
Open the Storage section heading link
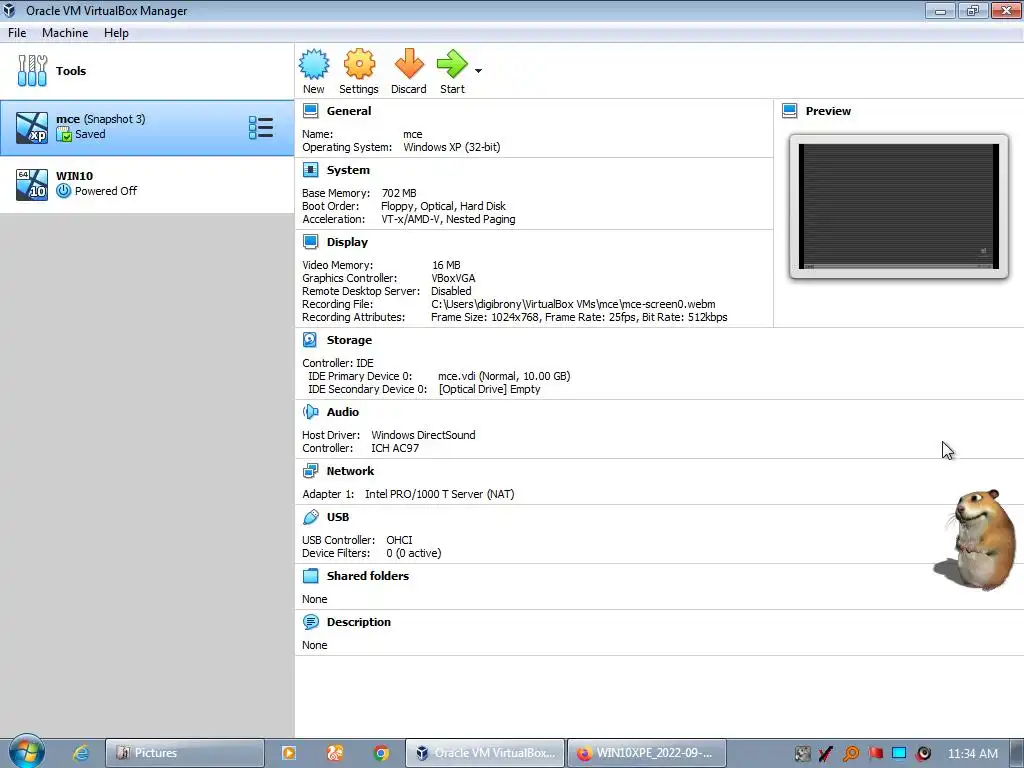[349, 340]
